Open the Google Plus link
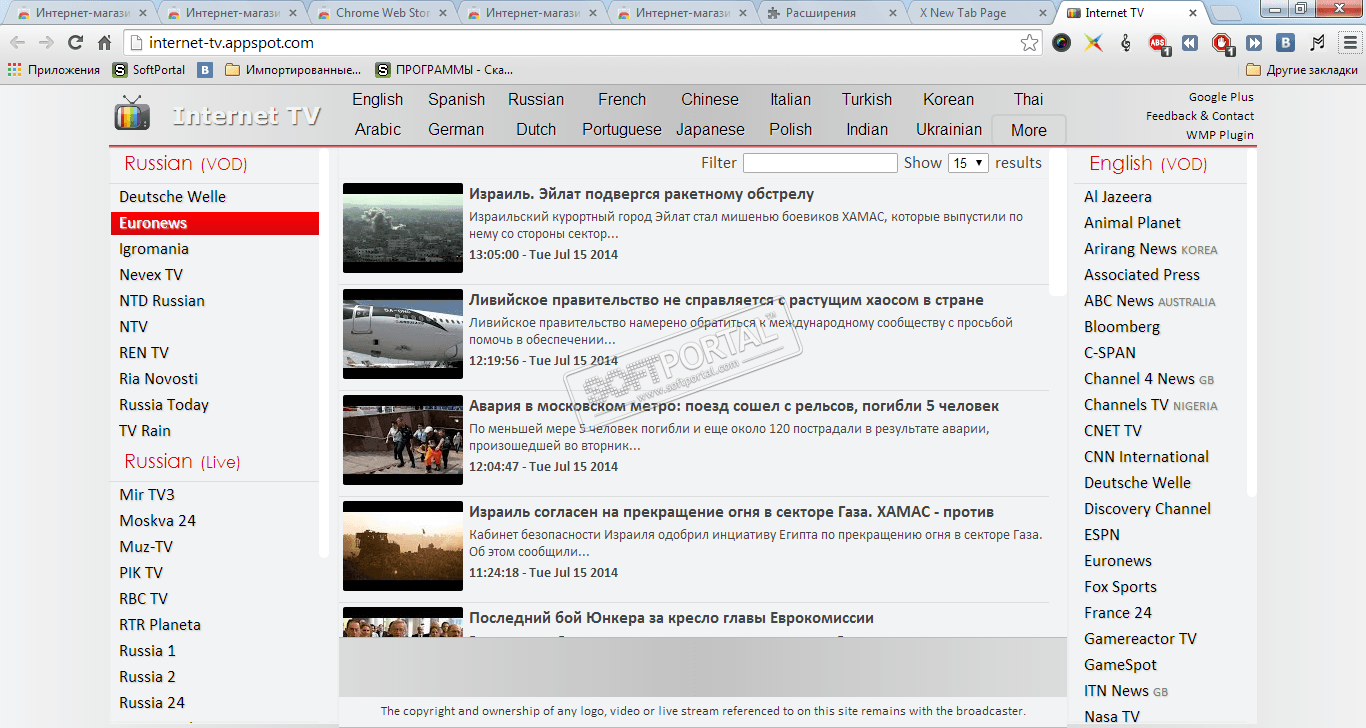Screen dimensions: 1366x728 point(1221,97)
